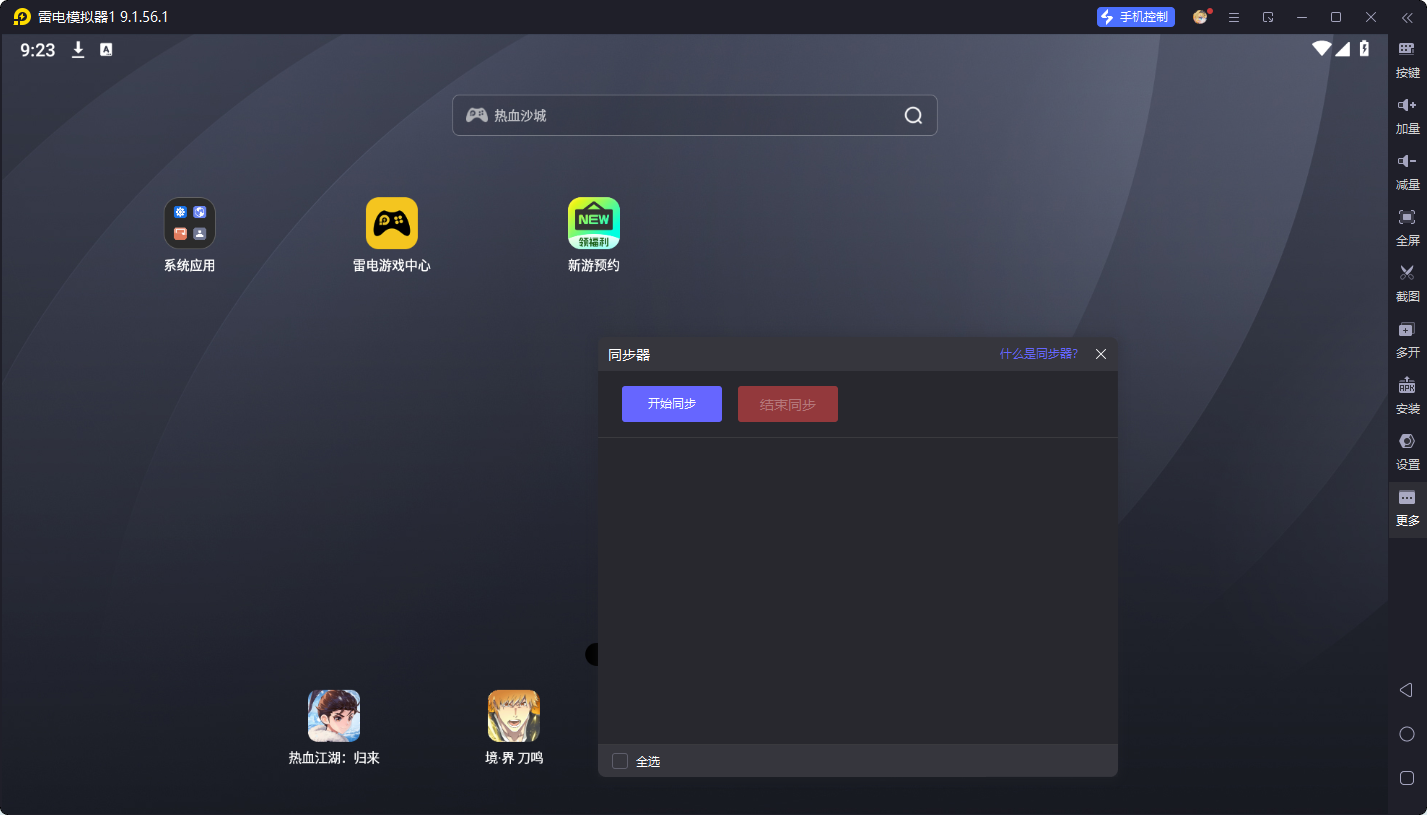Decrease volume with 减量 icon
The height and width of the screenshot is (815, 1427).
coord(1407,171)
